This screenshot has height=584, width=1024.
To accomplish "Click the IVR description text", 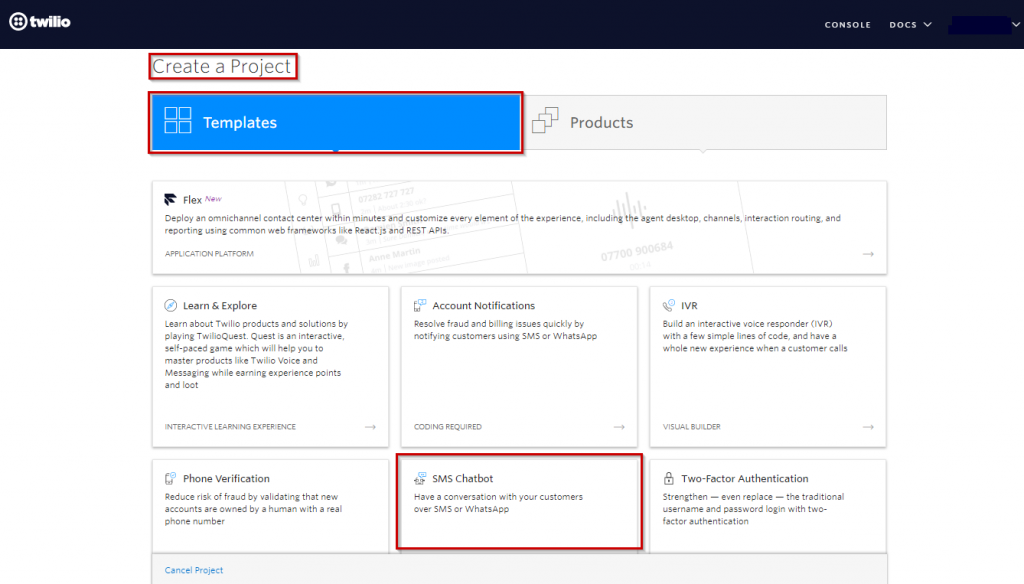I will click(755, 336).
